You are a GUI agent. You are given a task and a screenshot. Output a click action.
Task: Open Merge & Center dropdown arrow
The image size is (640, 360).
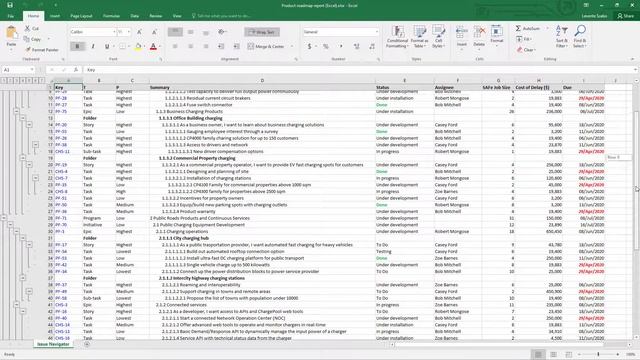click(x=292, y=47)
